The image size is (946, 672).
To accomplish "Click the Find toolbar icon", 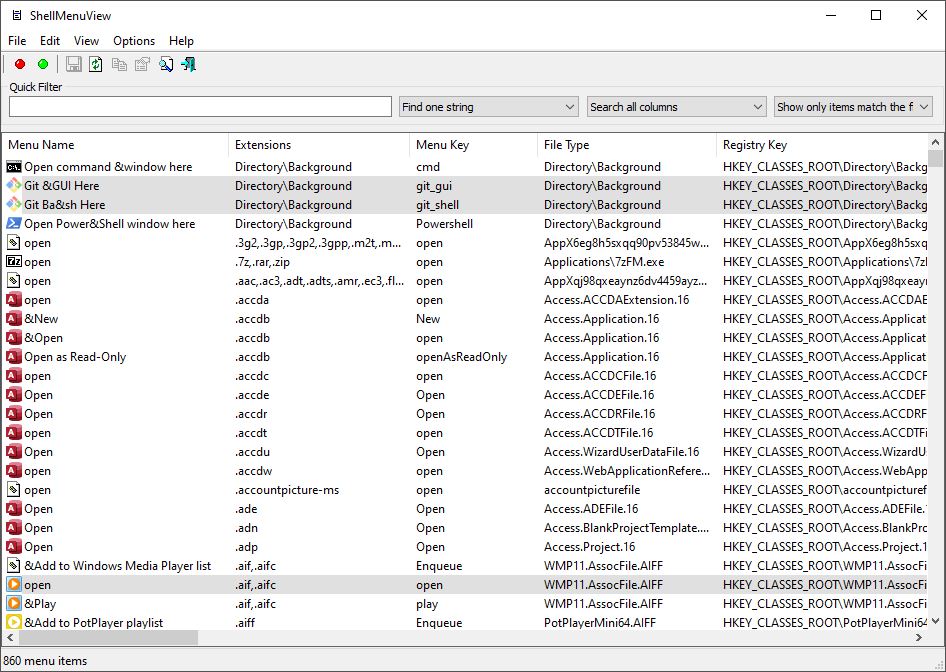I will point(166,64).
